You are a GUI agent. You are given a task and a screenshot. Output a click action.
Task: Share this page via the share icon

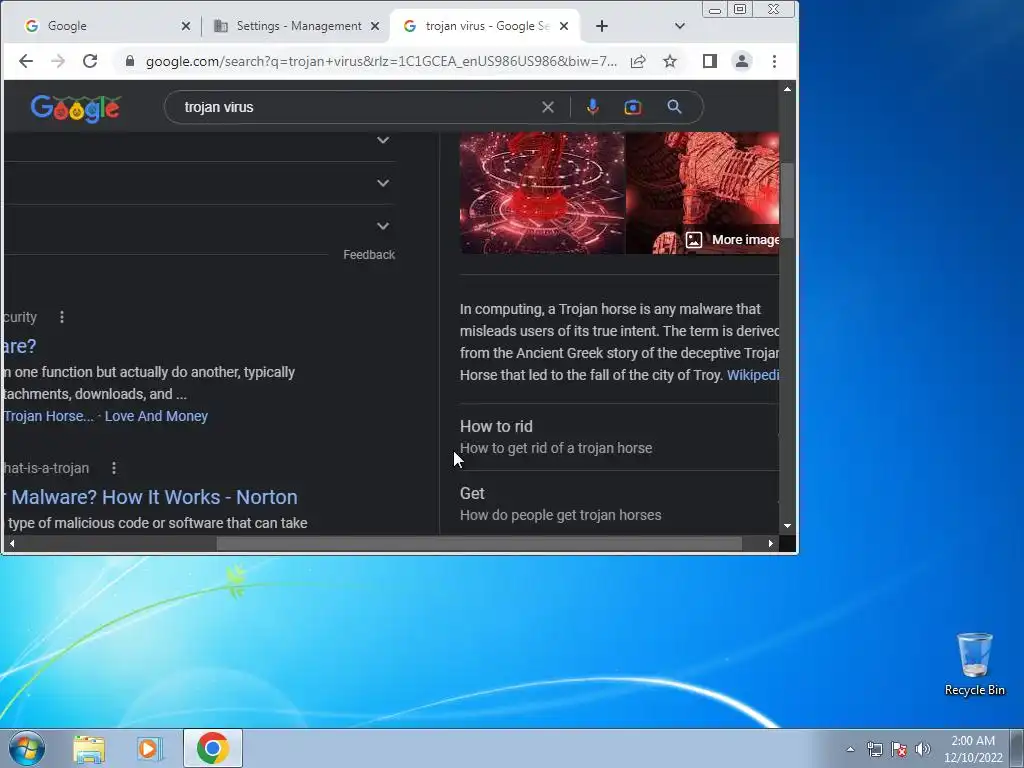coord(638,61)
